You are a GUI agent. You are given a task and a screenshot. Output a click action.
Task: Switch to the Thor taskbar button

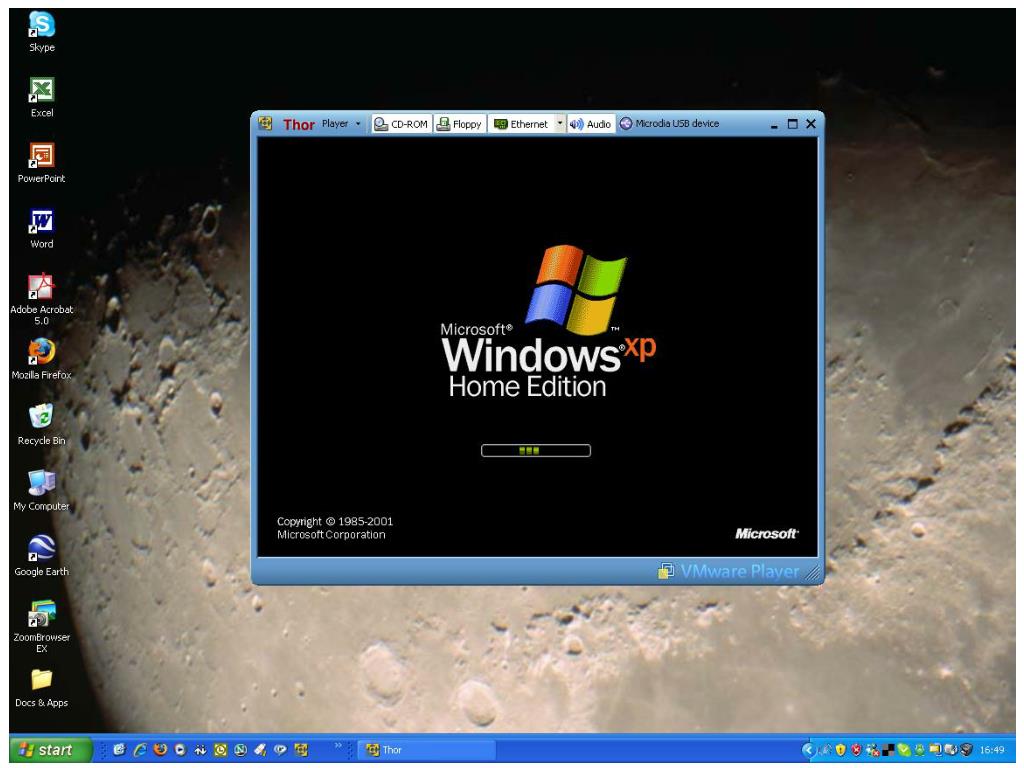click(x=427, y=750)
